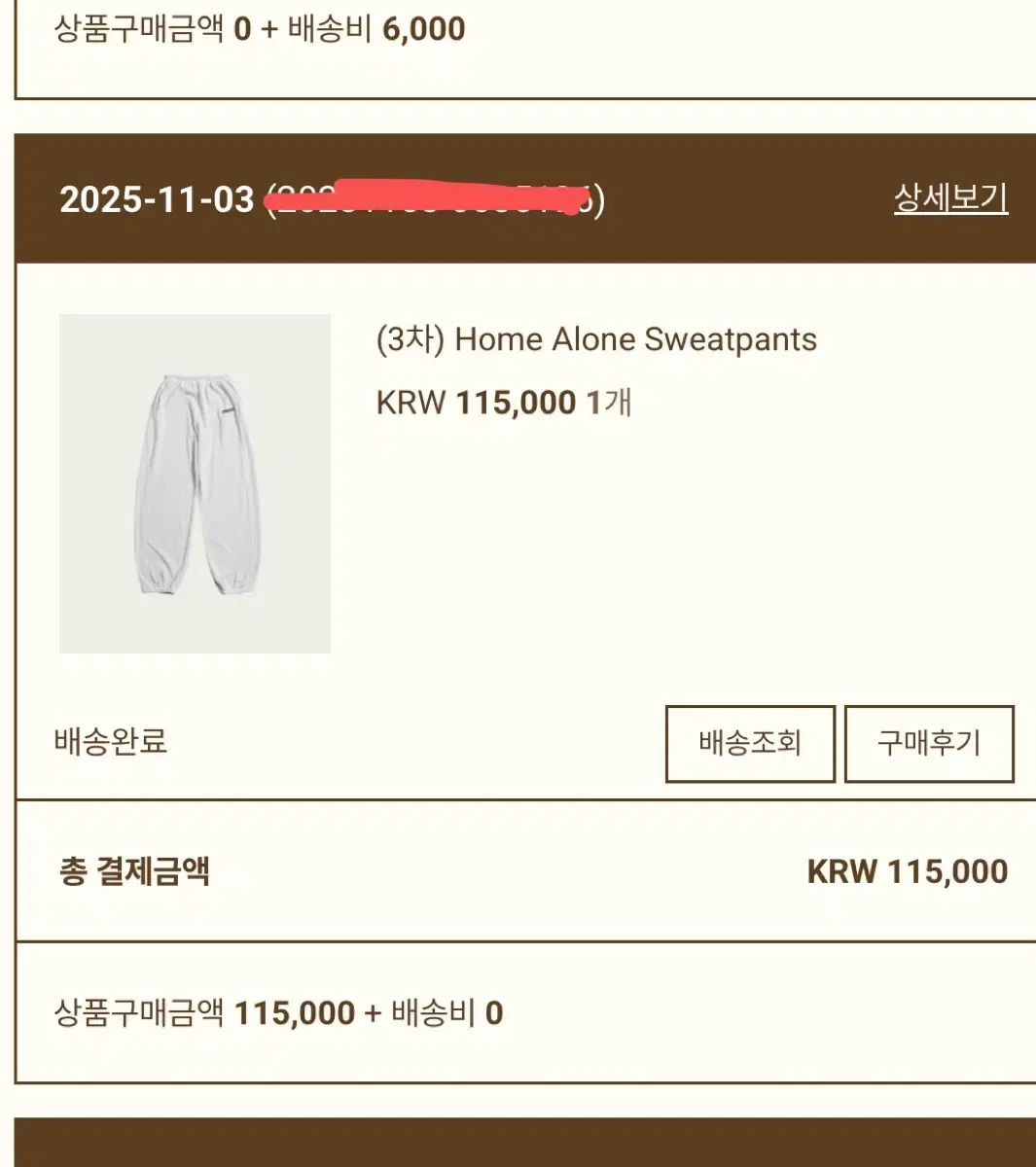This screenshot has height=1167, width=1036.
Task: Click the order date 2025-11-03
Action: (x=157, y=200)
